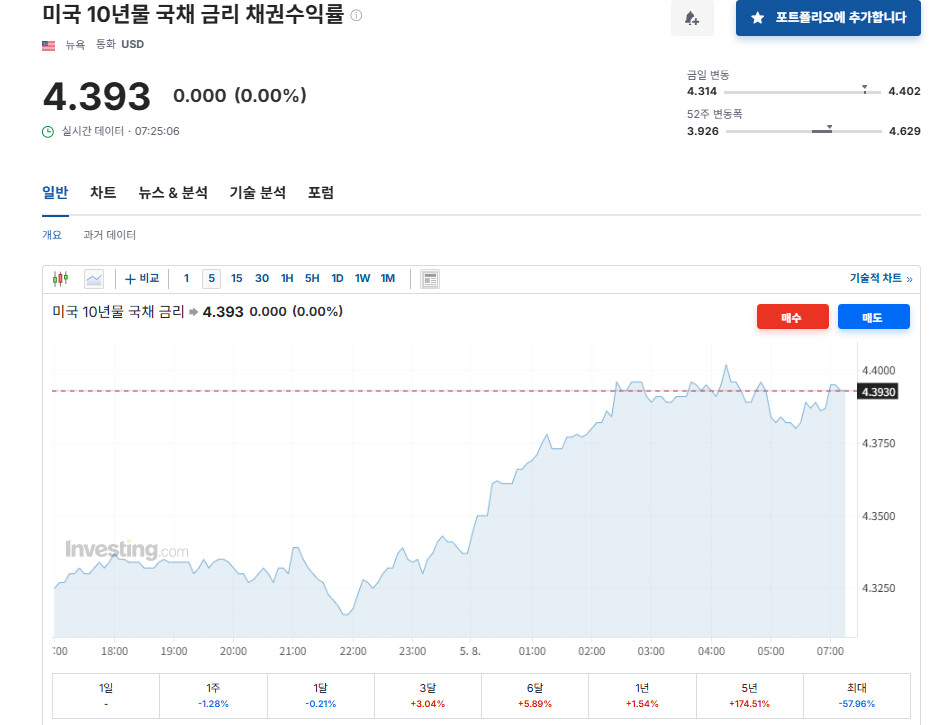Viewport: 937px width, 725px height.
Task: Switch to area chart icon
Action: tap(94, 279)
